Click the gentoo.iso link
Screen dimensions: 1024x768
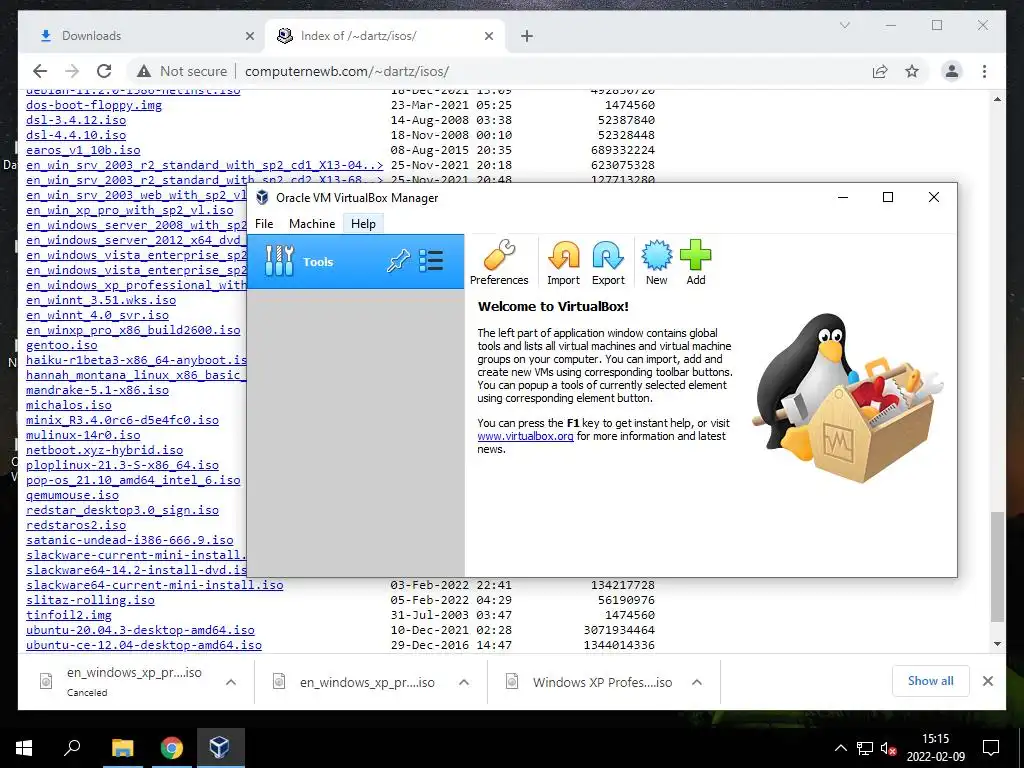61,345
